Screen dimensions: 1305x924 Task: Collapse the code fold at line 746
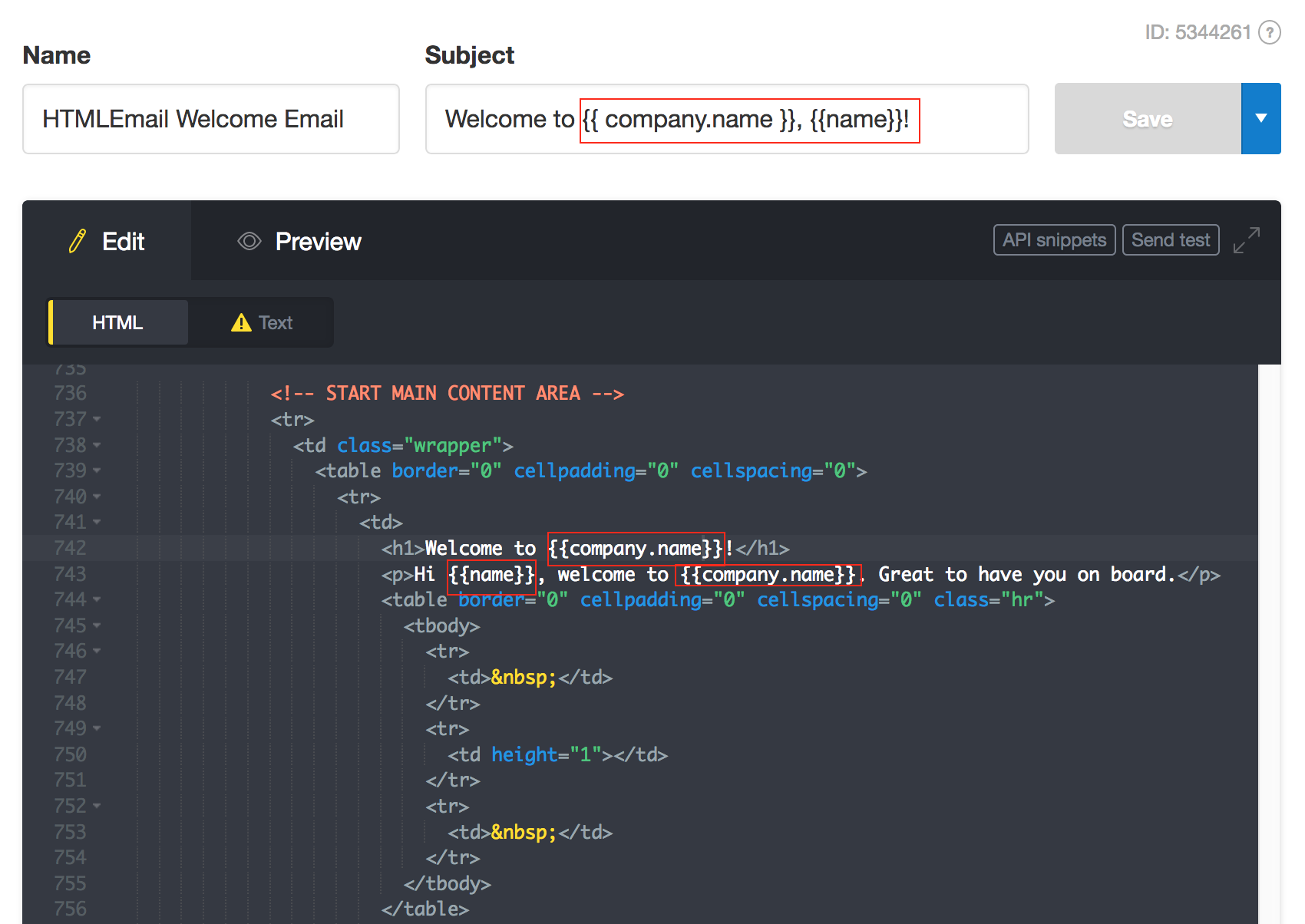click(97, 651)
